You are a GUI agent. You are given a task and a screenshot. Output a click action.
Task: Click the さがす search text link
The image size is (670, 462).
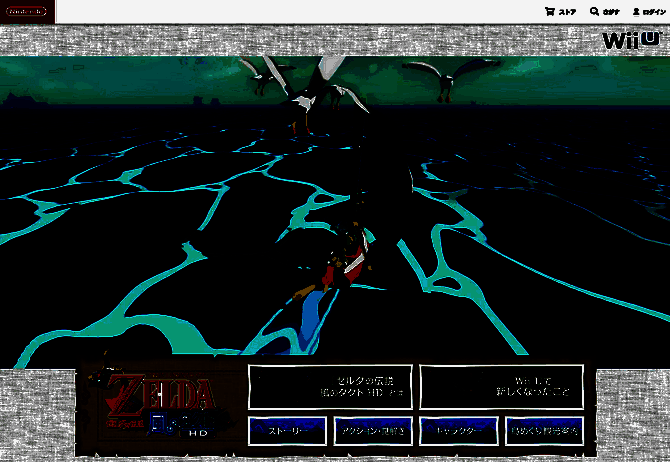[611, 12]
